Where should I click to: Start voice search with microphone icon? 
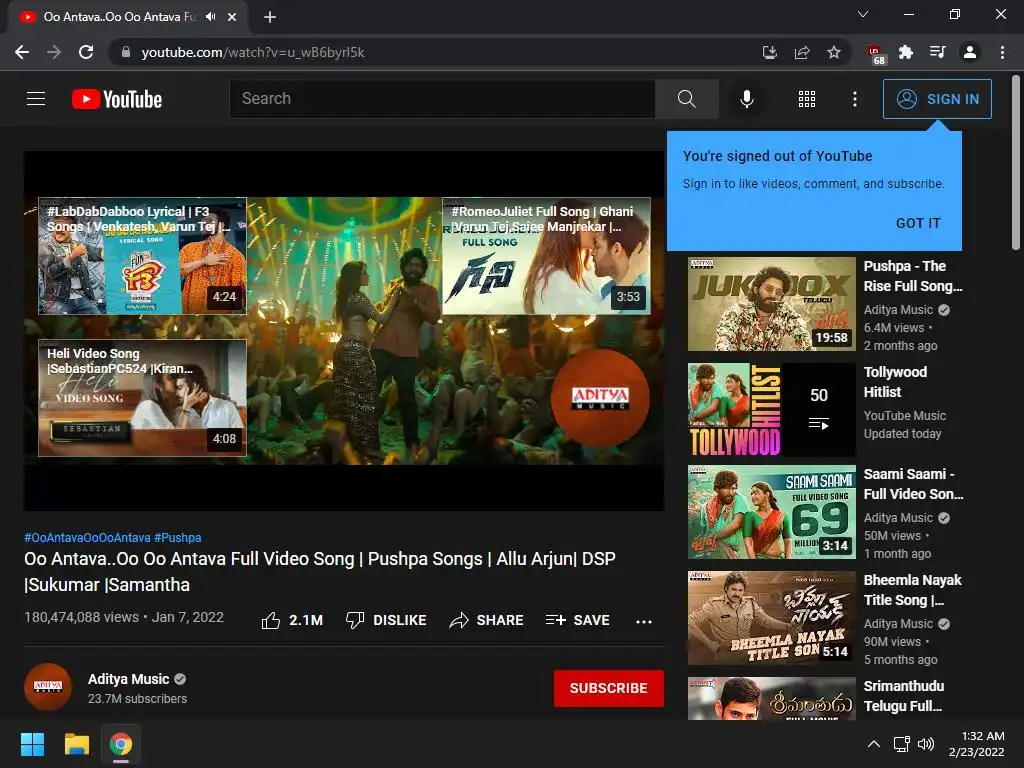746,99
